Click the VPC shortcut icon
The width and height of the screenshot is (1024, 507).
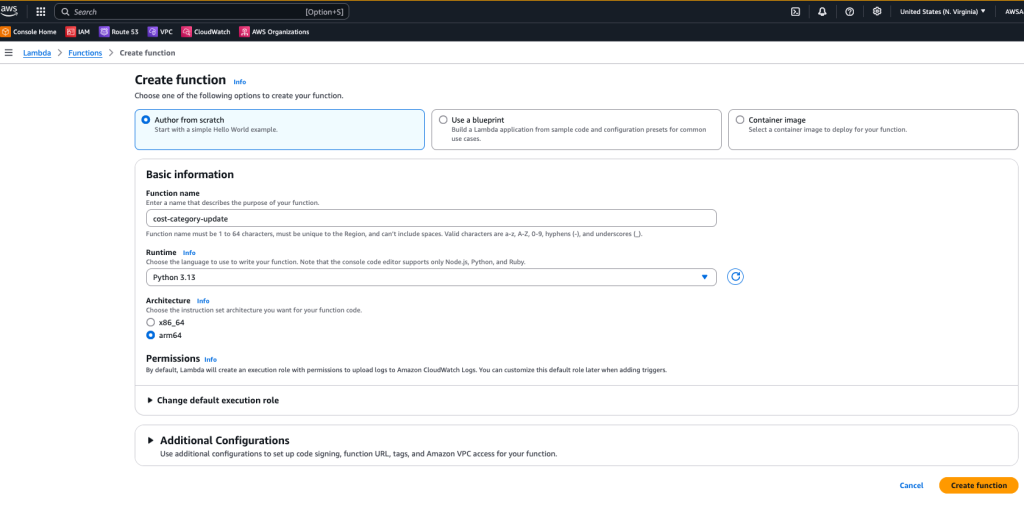pyautogui.click(x=153, y=31)
